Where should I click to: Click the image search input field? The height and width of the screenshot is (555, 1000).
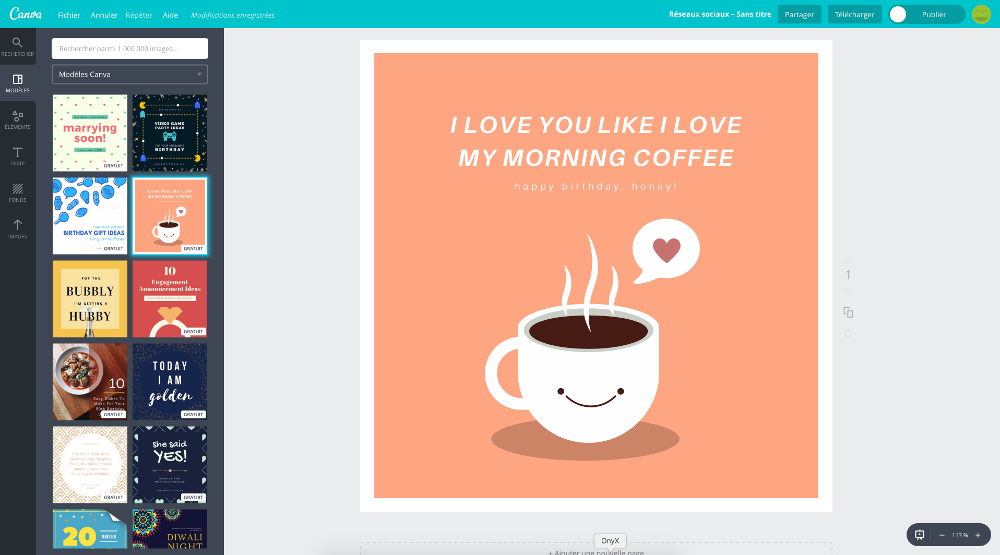click(x=130, y=48)
